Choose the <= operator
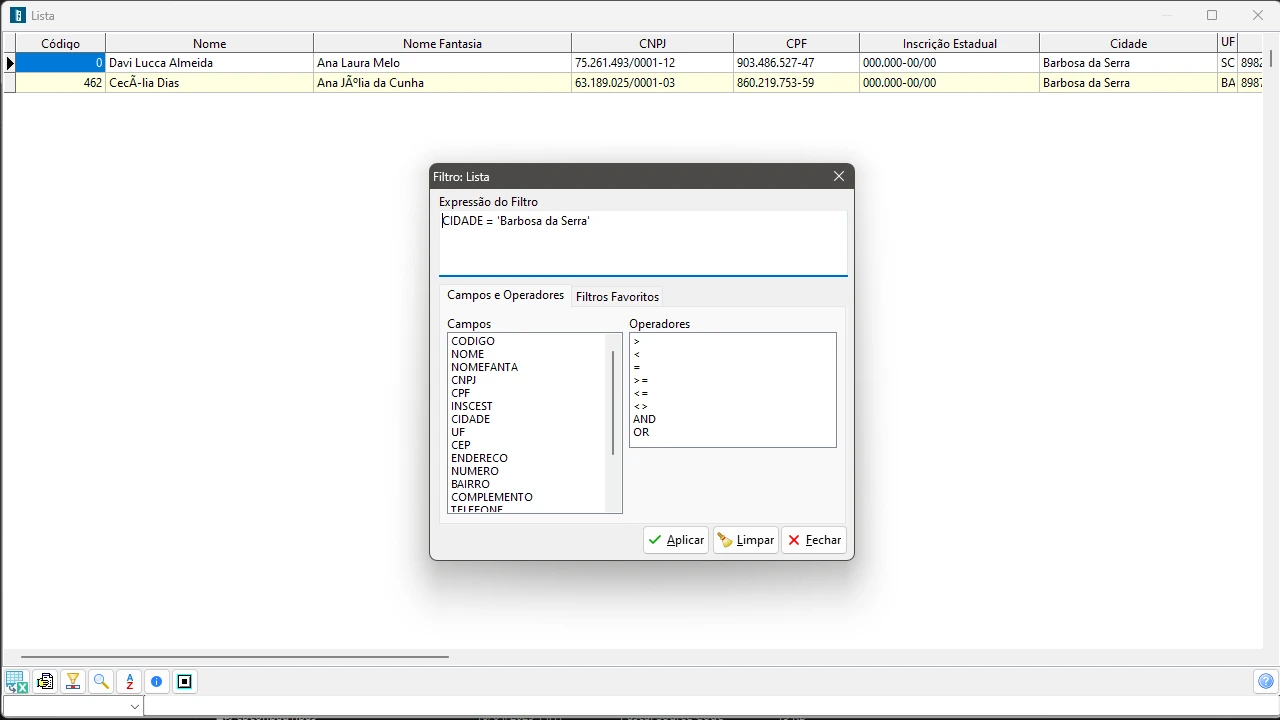This screenshot has width=1280, height=720. [x=640, y=393]
